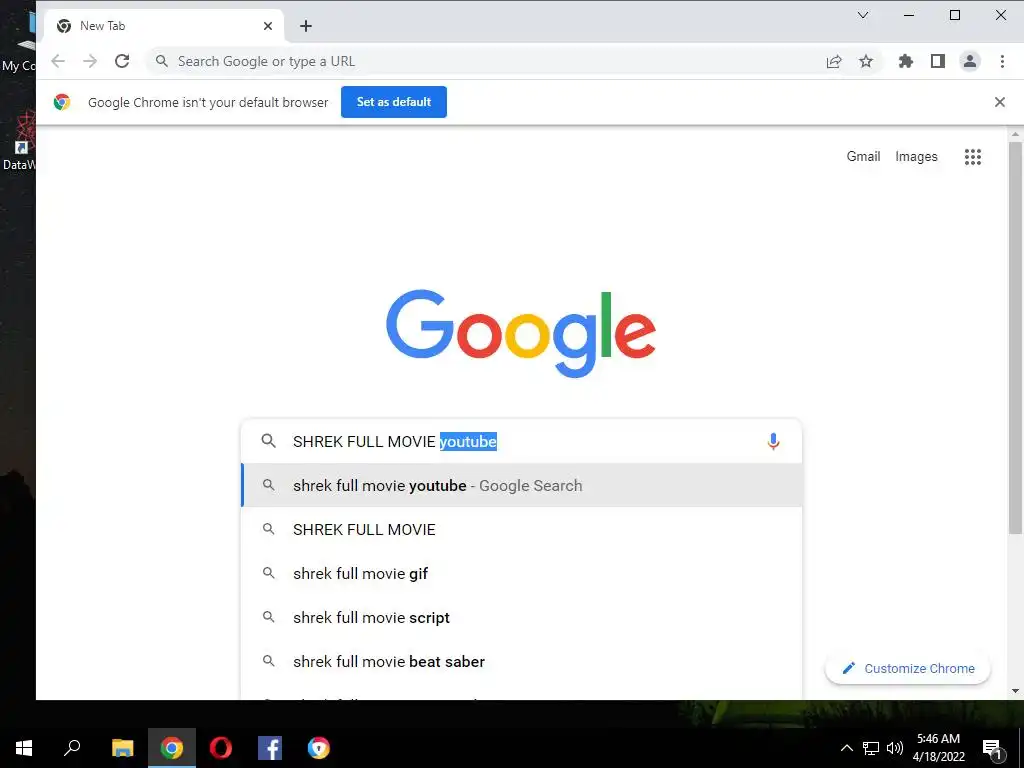Screen dimensions: 1024x768
Task: Click the Set as default button
Action: (x=394, y=102)
